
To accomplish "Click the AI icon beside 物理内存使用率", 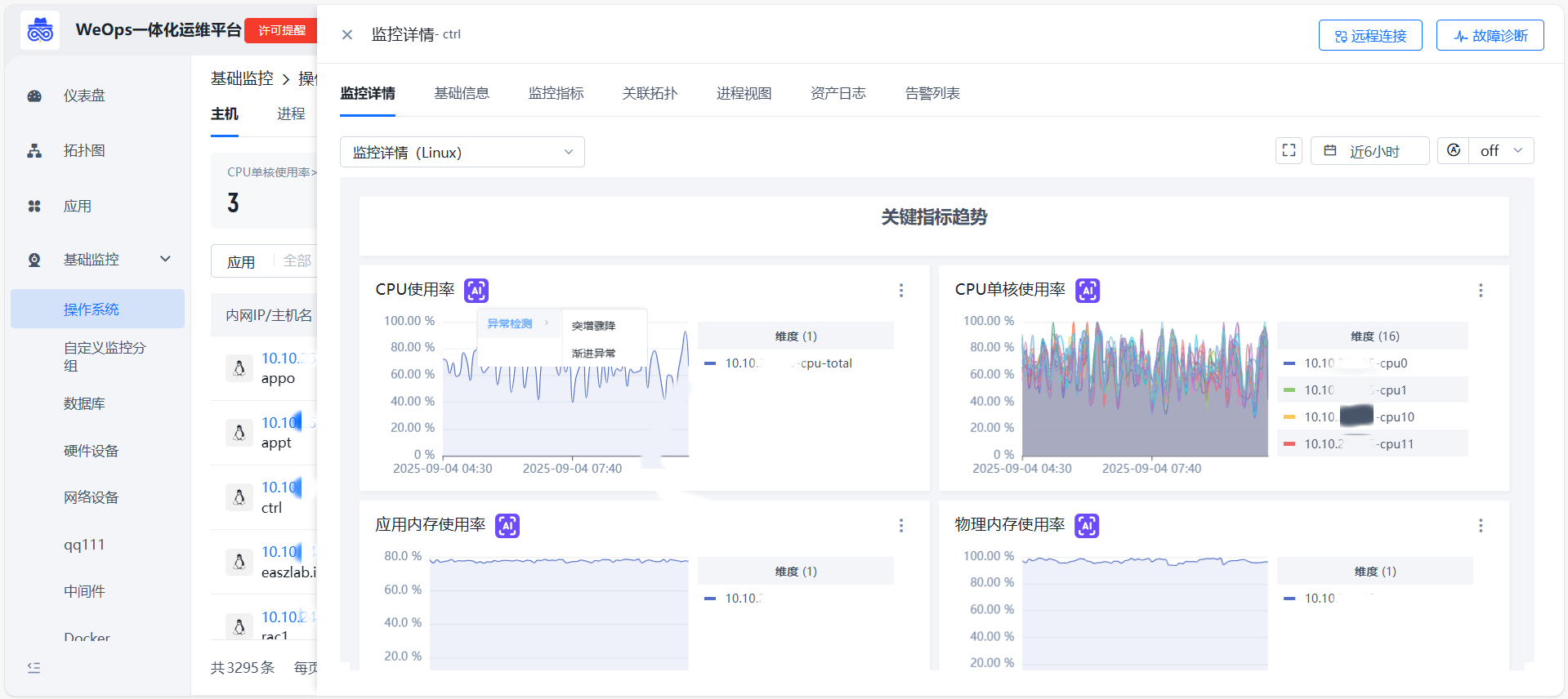I will tap(1087, 526).
